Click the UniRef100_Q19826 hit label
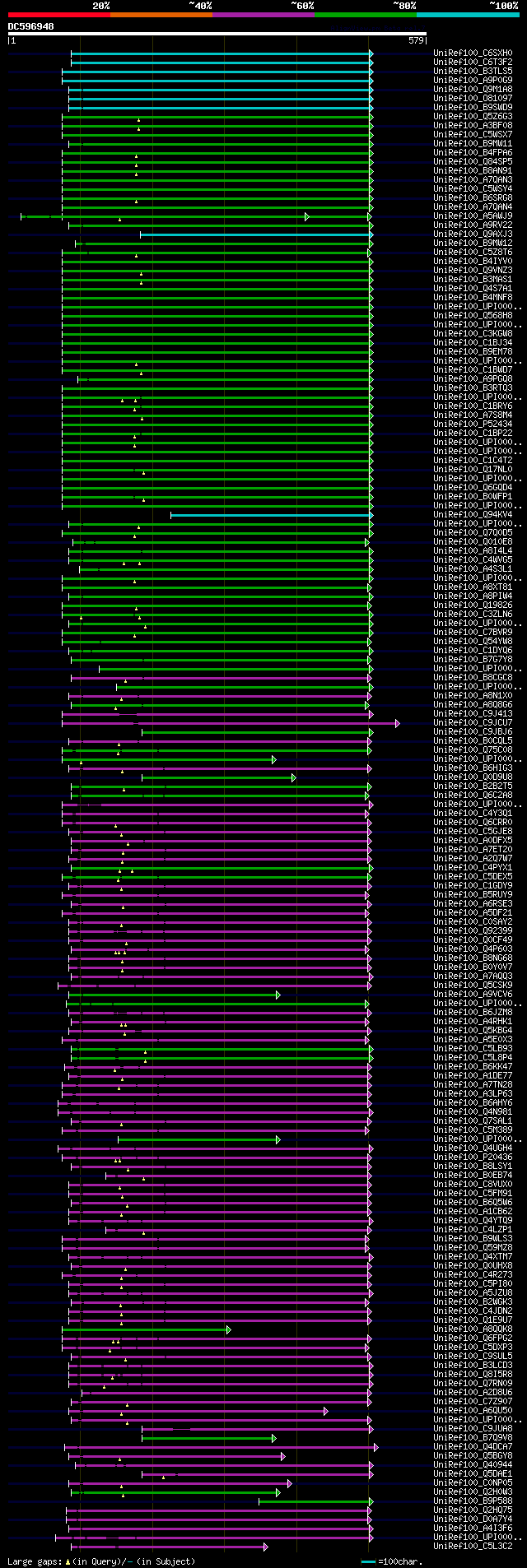 click(x=473, y=605)
